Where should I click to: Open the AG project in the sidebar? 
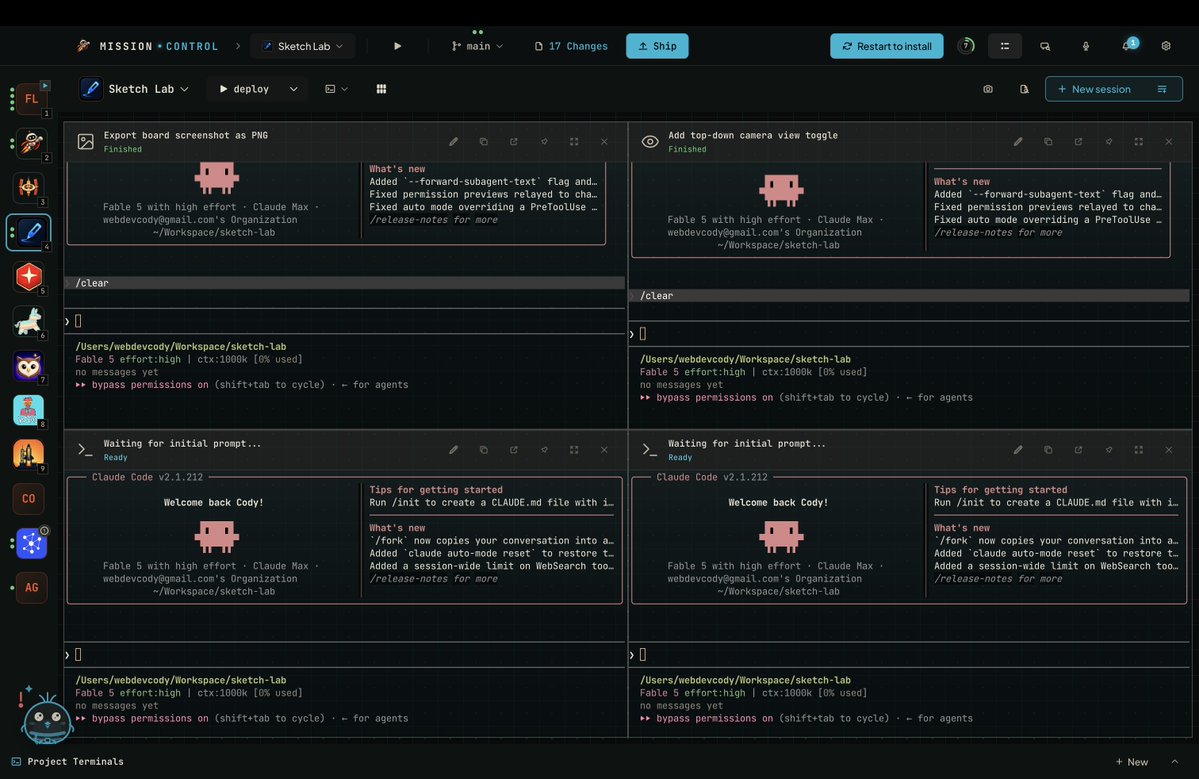pos(31,588)
